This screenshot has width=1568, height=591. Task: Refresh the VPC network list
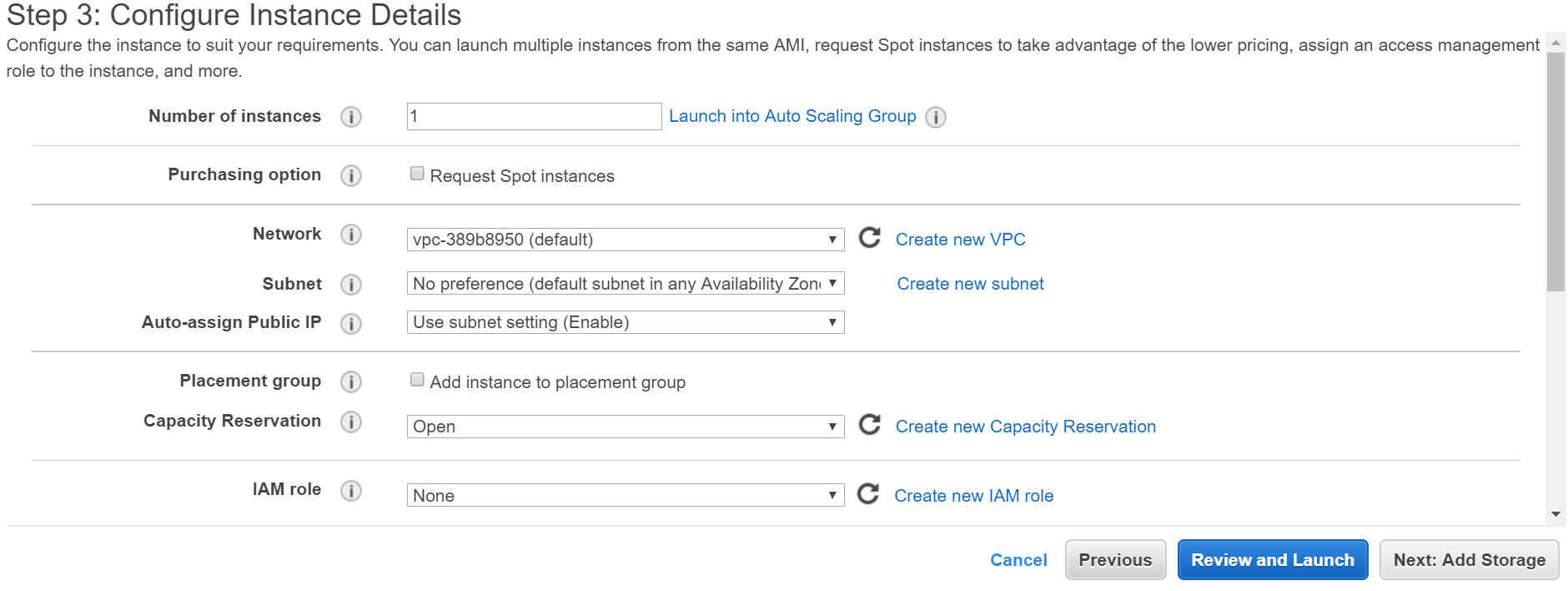pos(870,238)
